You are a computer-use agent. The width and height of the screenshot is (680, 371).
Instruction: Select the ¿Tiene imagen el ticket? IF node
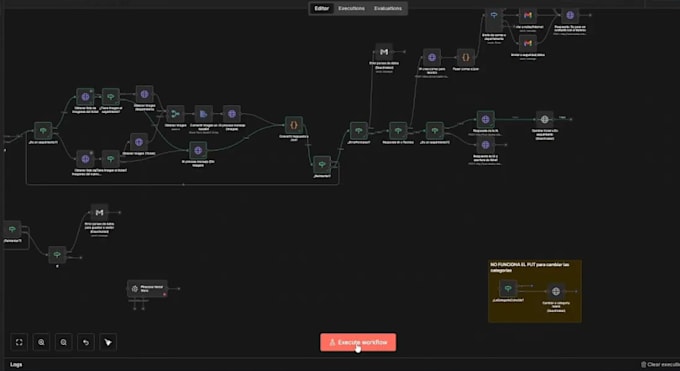(x=111, y=159)
